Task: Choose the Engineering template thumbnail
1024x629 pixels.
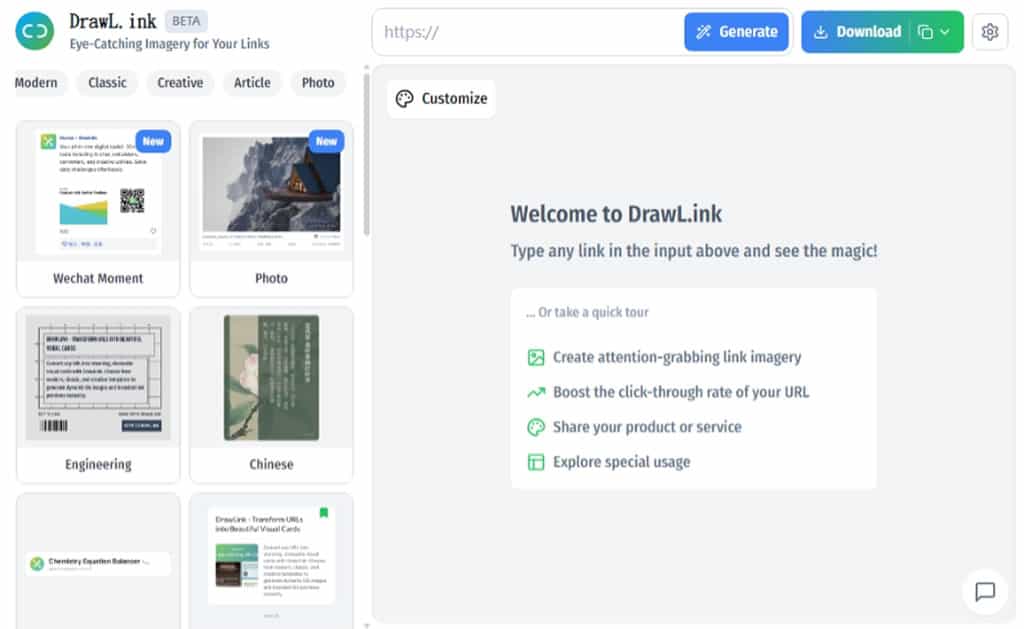Action: pyautogui.click(x=98, y=377)
